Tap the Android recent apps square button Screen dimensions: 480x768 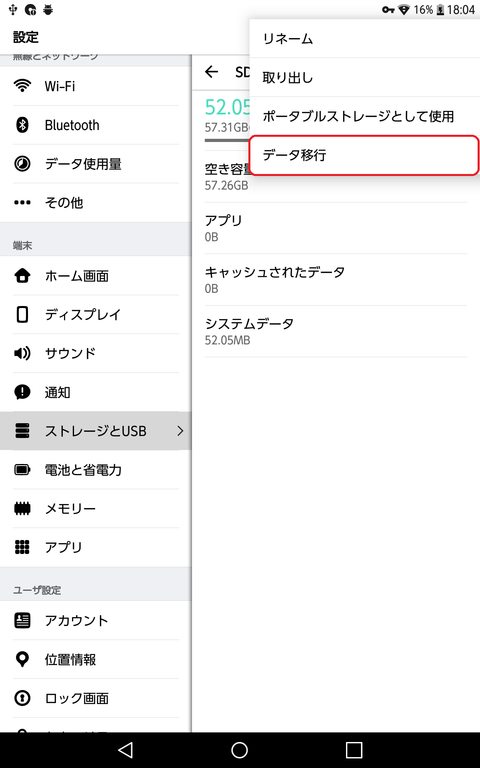[354, 750]
